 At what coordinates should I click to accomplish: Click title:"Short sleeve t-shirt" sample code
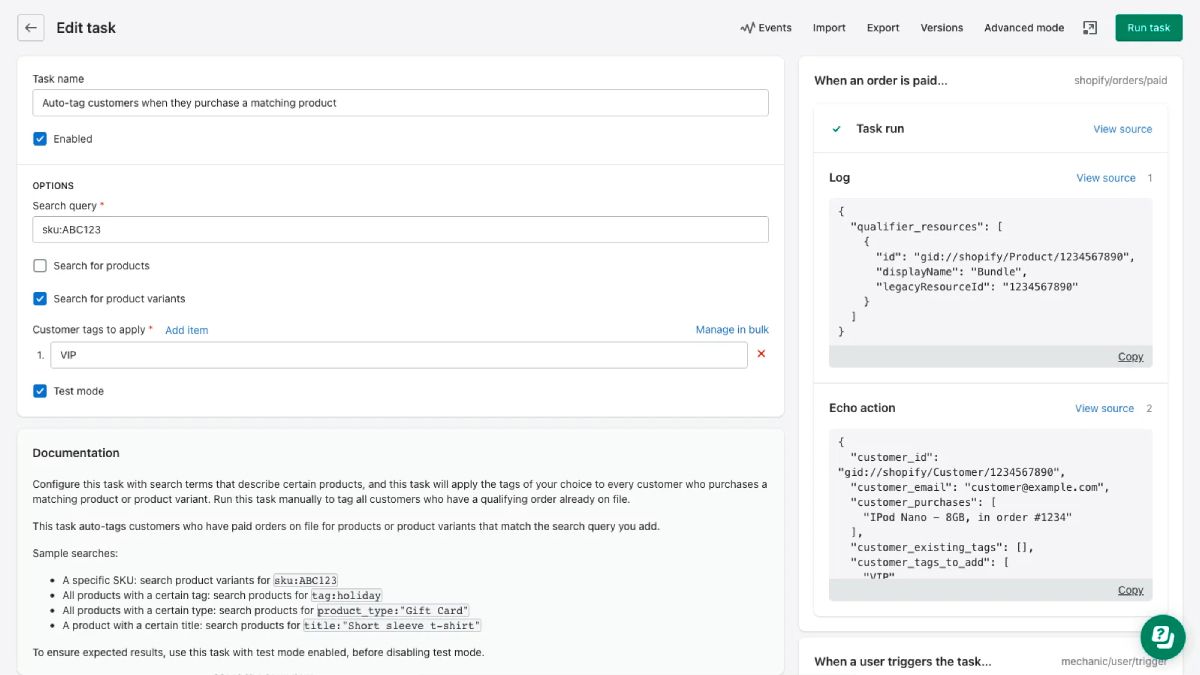[393, 625]
